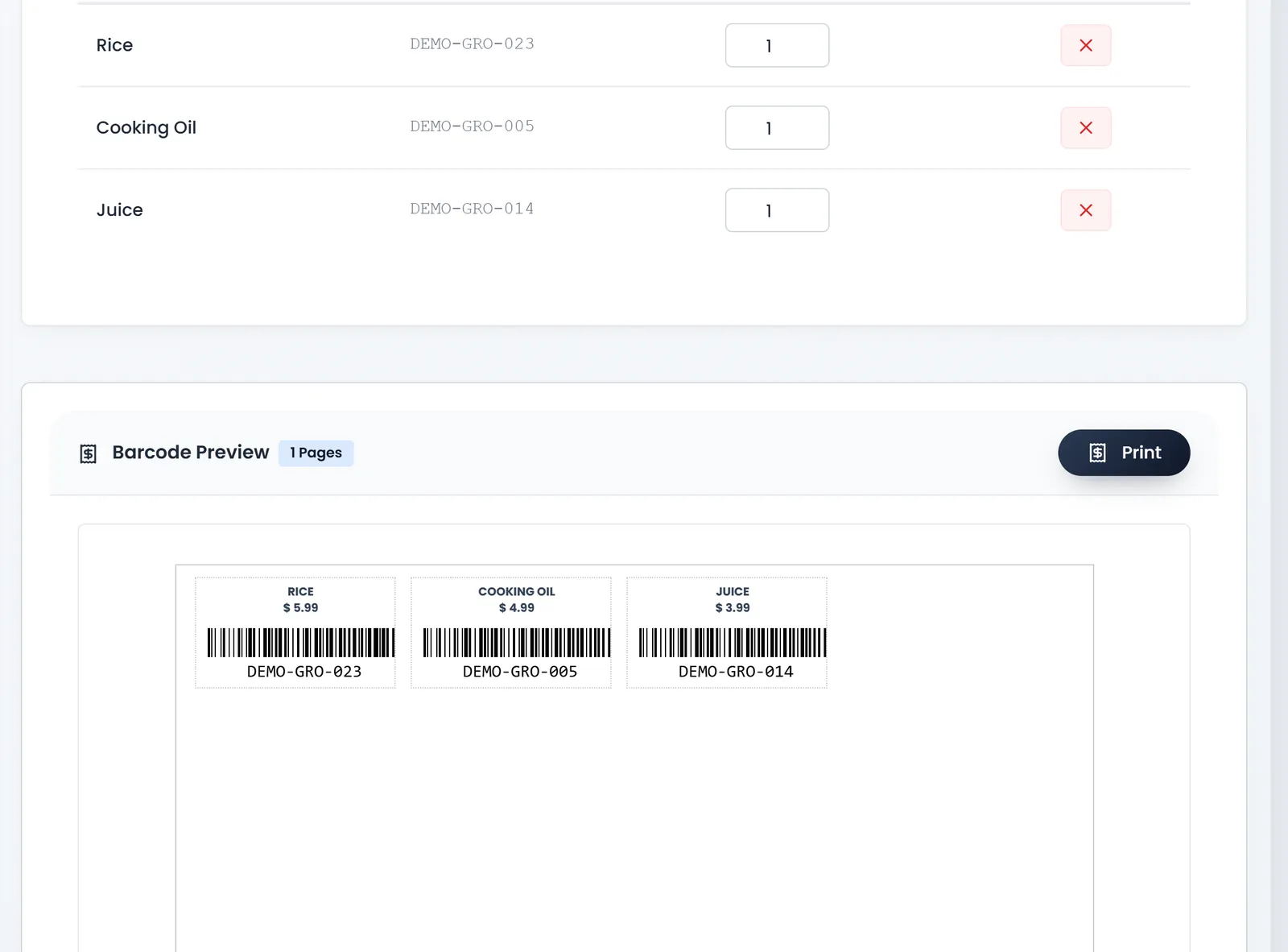
Task: Click the Barcode Preview receipt icon
Action: [x=89, y=453]
